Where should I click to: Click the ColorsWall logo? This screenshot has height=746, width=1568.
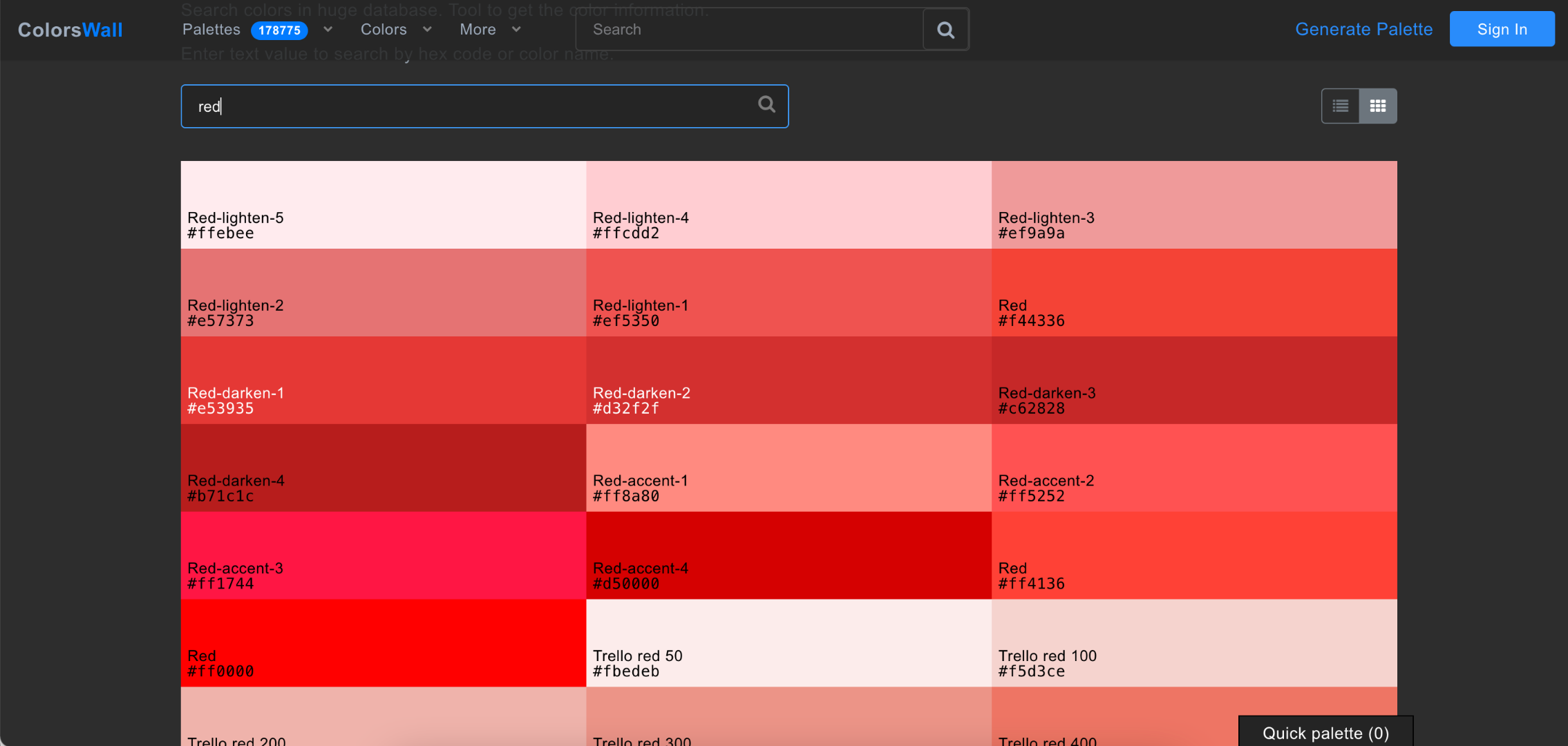click(70, 29)
